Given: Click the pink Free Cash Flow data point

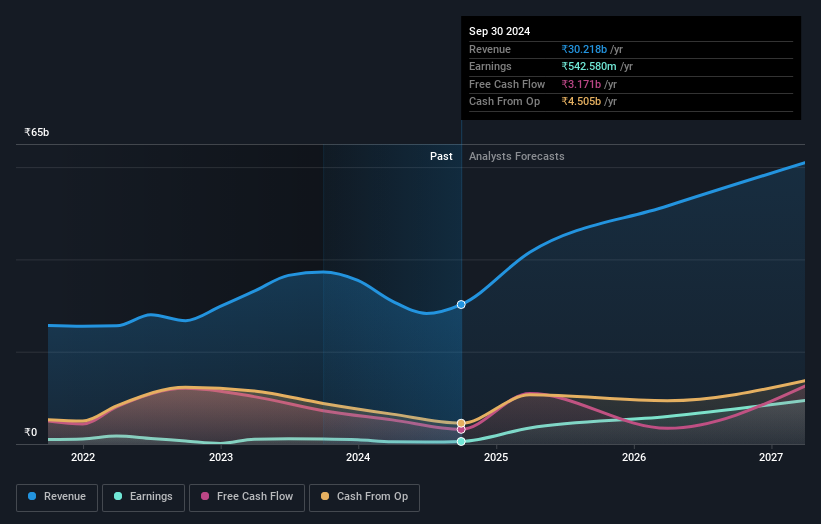Looking at the screenshot, I should (x=461, y=430).
